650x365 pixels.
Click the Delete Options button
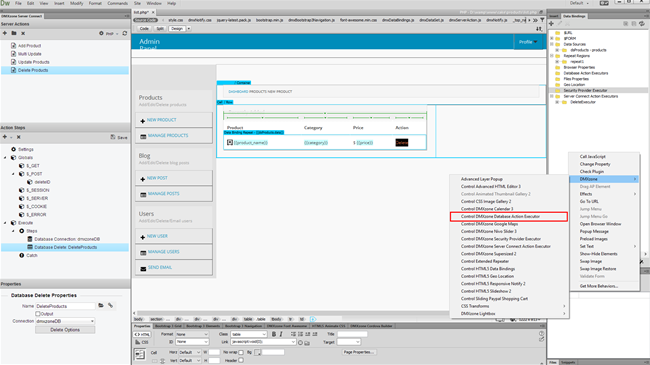(65, 330)
